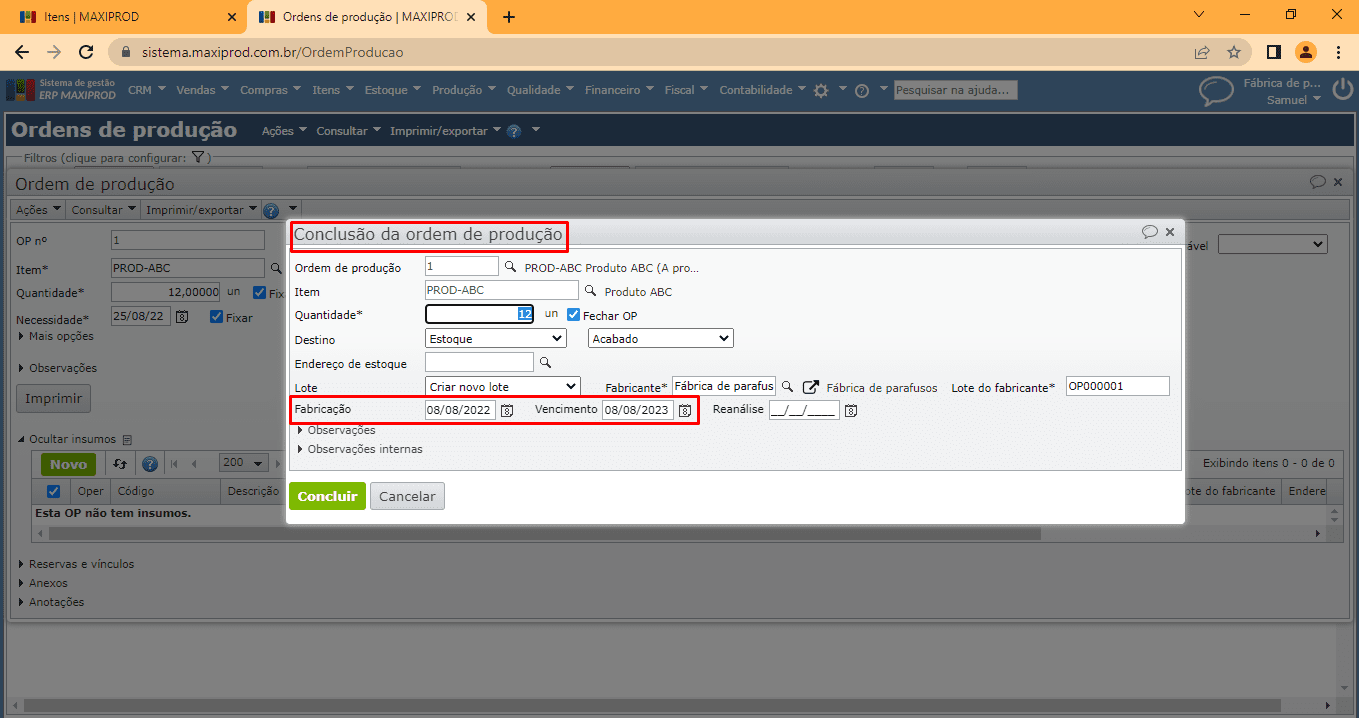Viewport: 1359px width, 718px height.
Task: Open the Contabilidade menu
Action: (x=762, y=90)
